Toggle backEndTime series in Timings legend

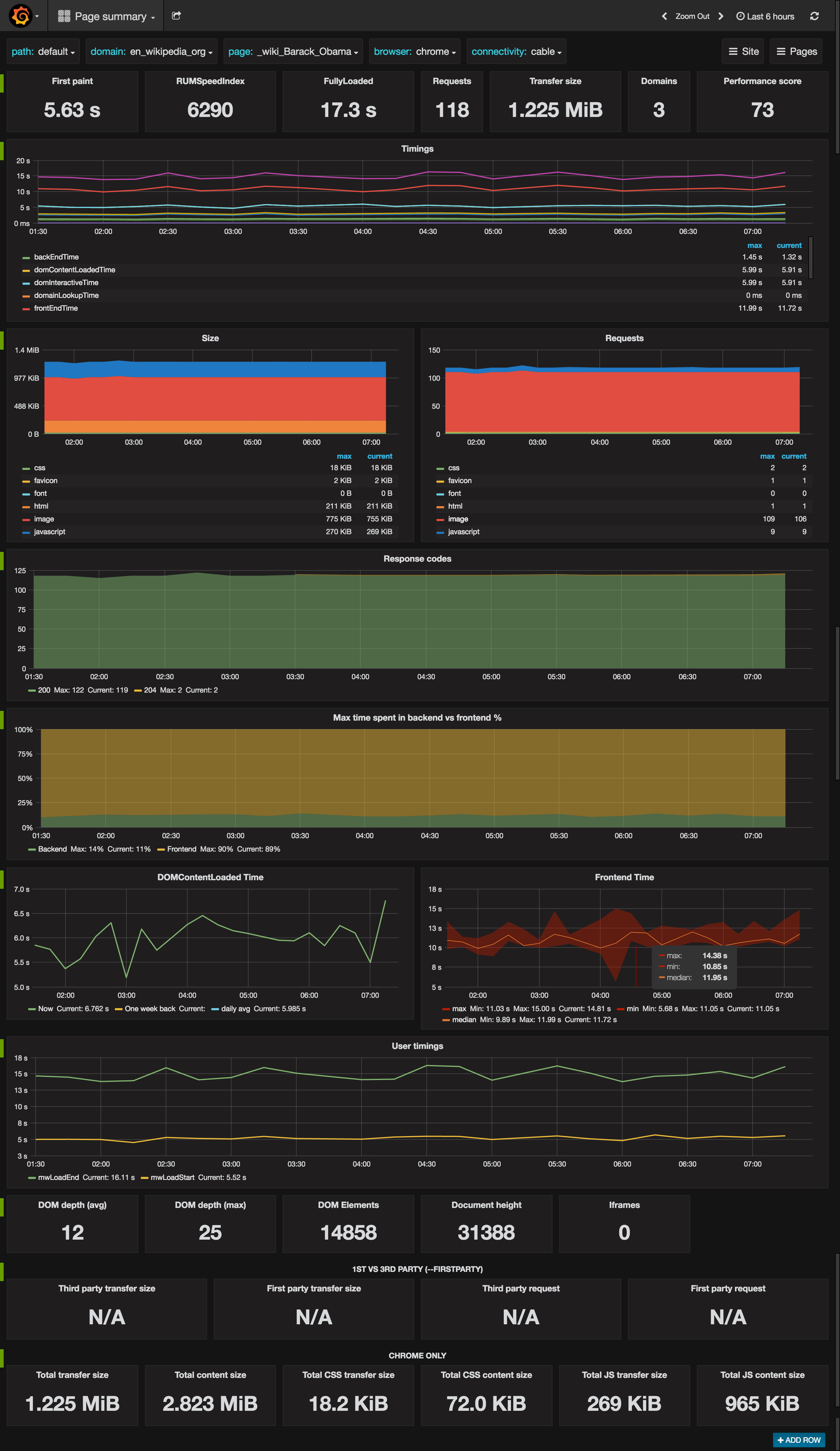[x=56, y=257]
